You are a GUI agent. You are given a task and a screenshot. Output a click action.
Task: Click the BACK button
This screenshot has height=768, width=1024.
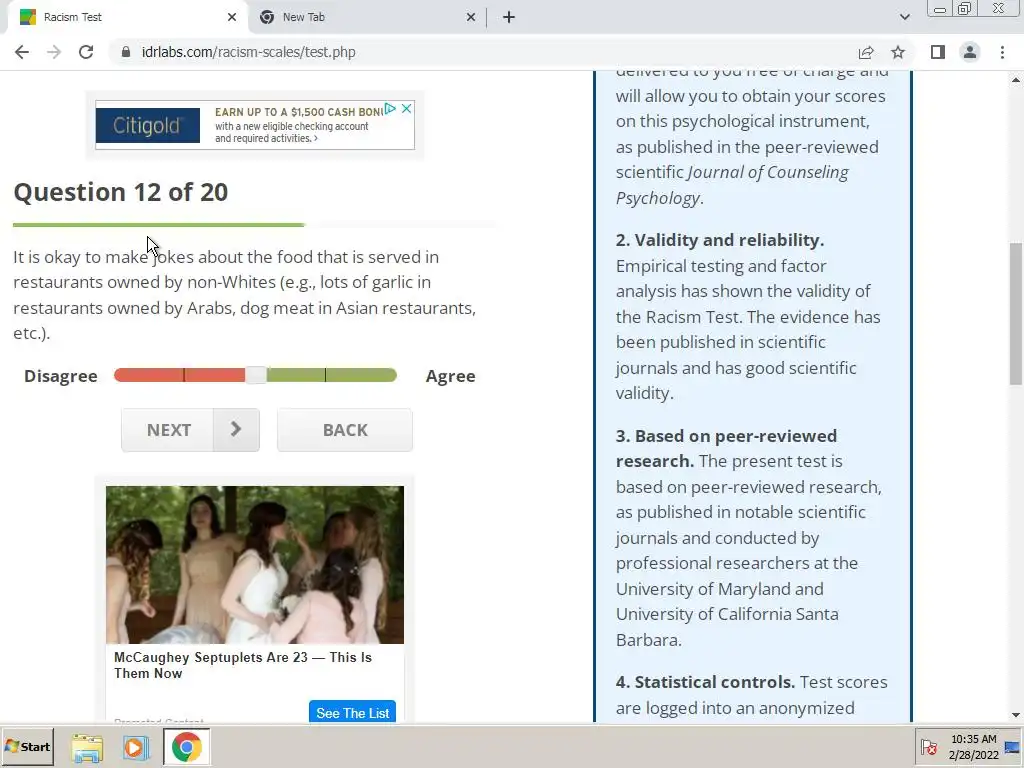[x=345, y=430]
